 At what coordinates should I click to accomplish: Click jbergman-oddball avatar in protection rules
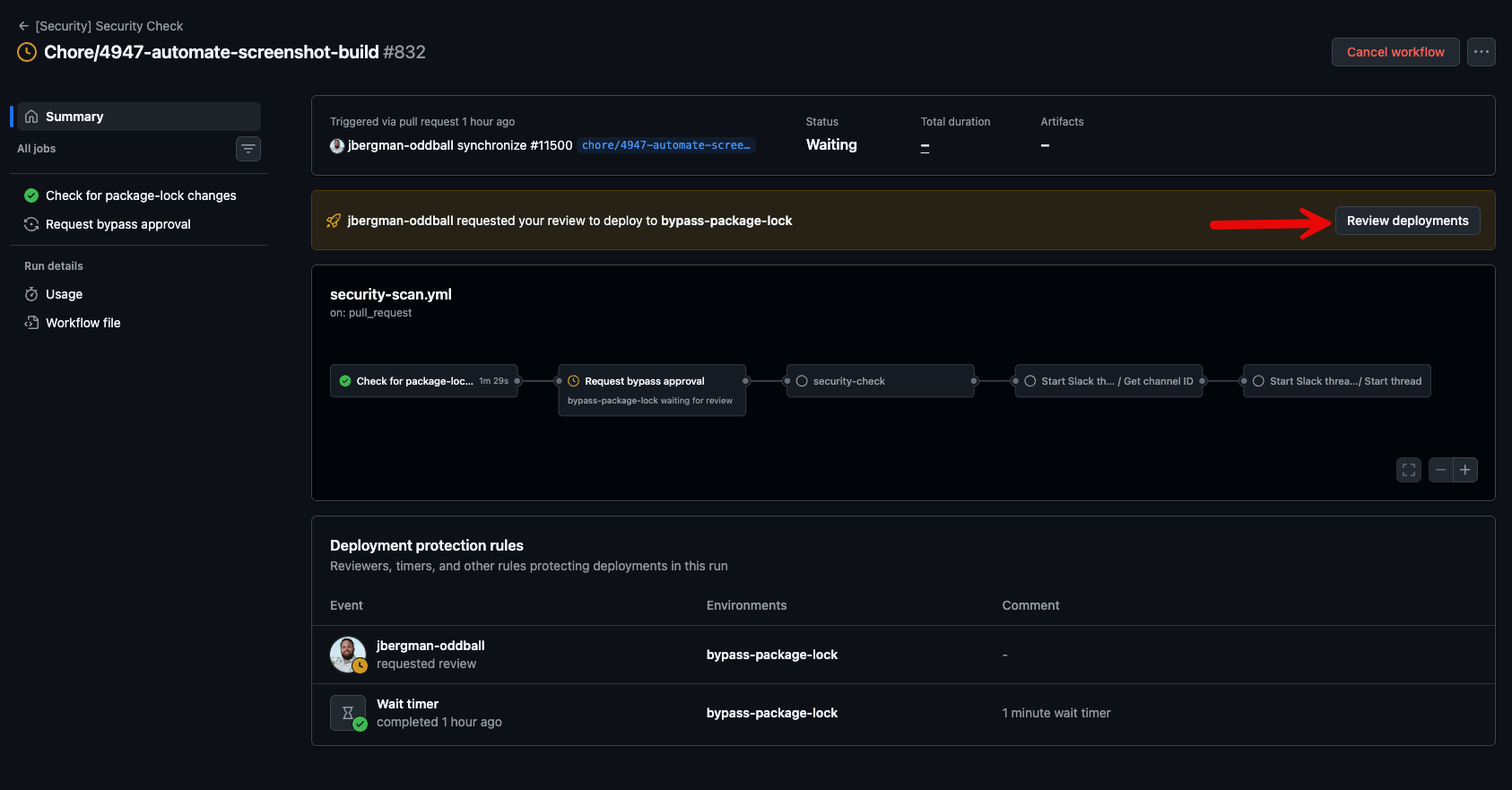348,655
